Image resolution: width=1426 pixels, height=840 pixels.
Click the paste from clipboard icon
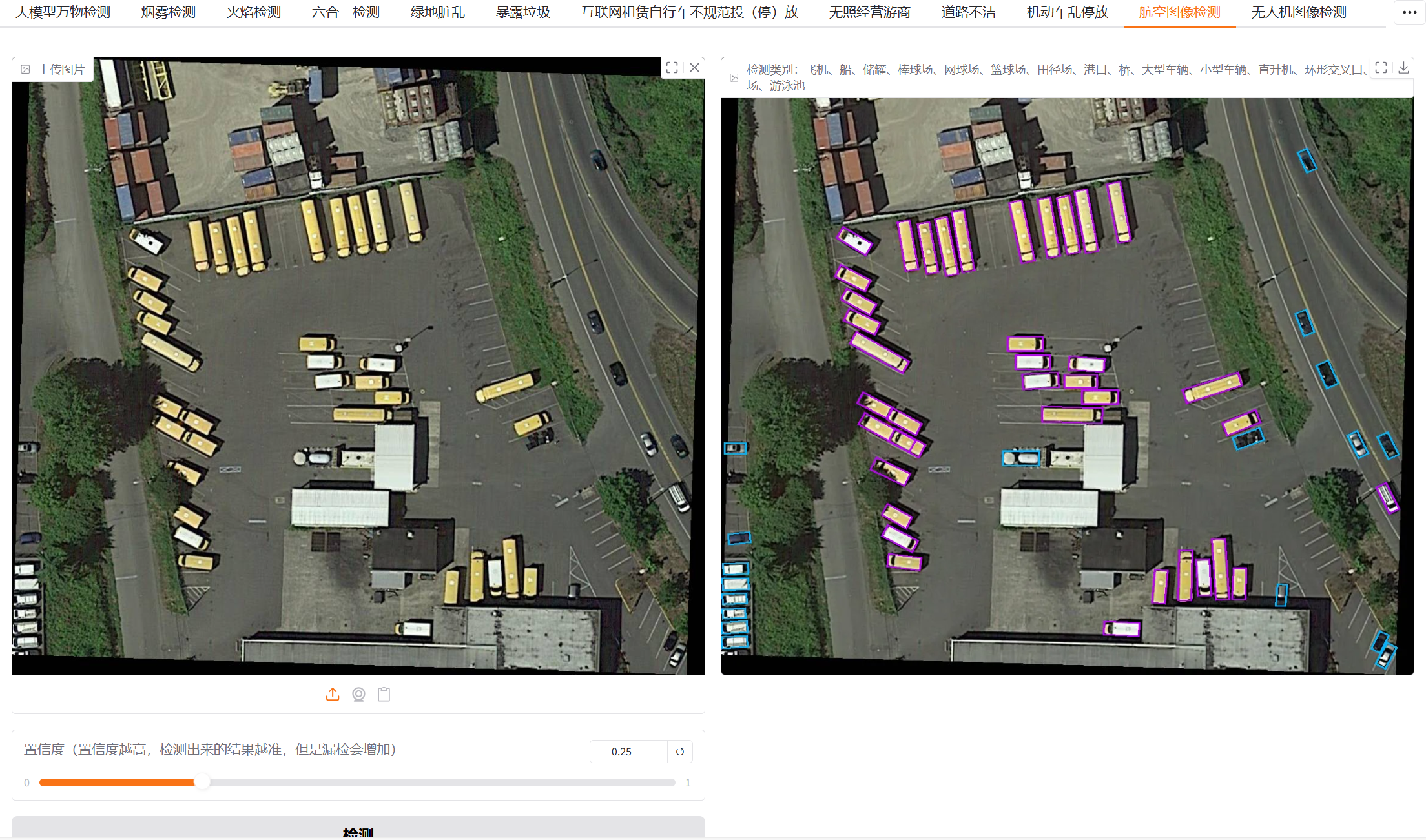384,694
